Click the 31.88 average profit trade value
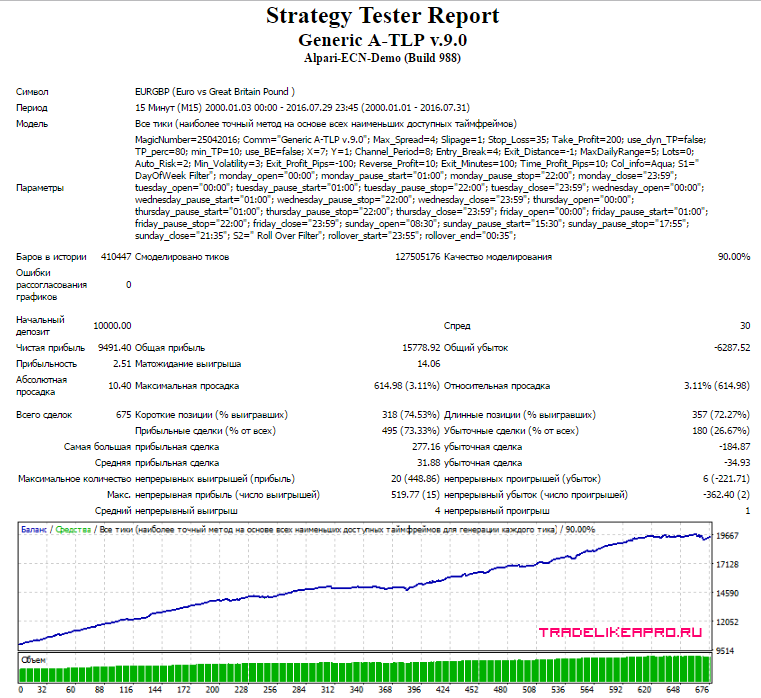This screenshot has height=698, width=761. click(429, 463)
